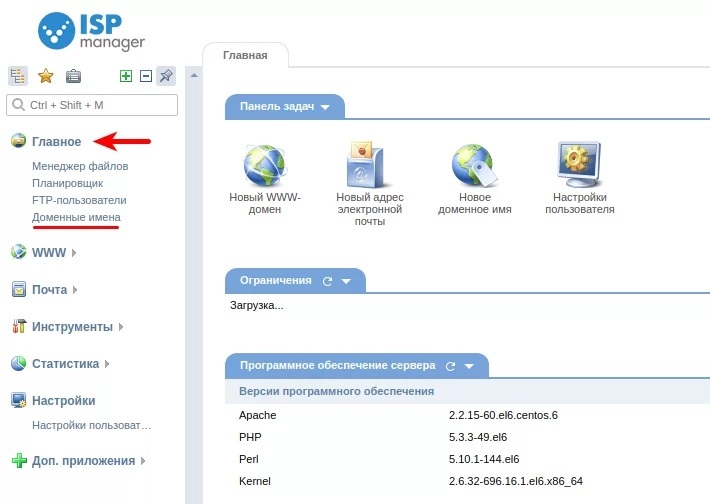
Task: Click the briefcase icon in sidebar toolbar
Action: click(x=73, y=76)
